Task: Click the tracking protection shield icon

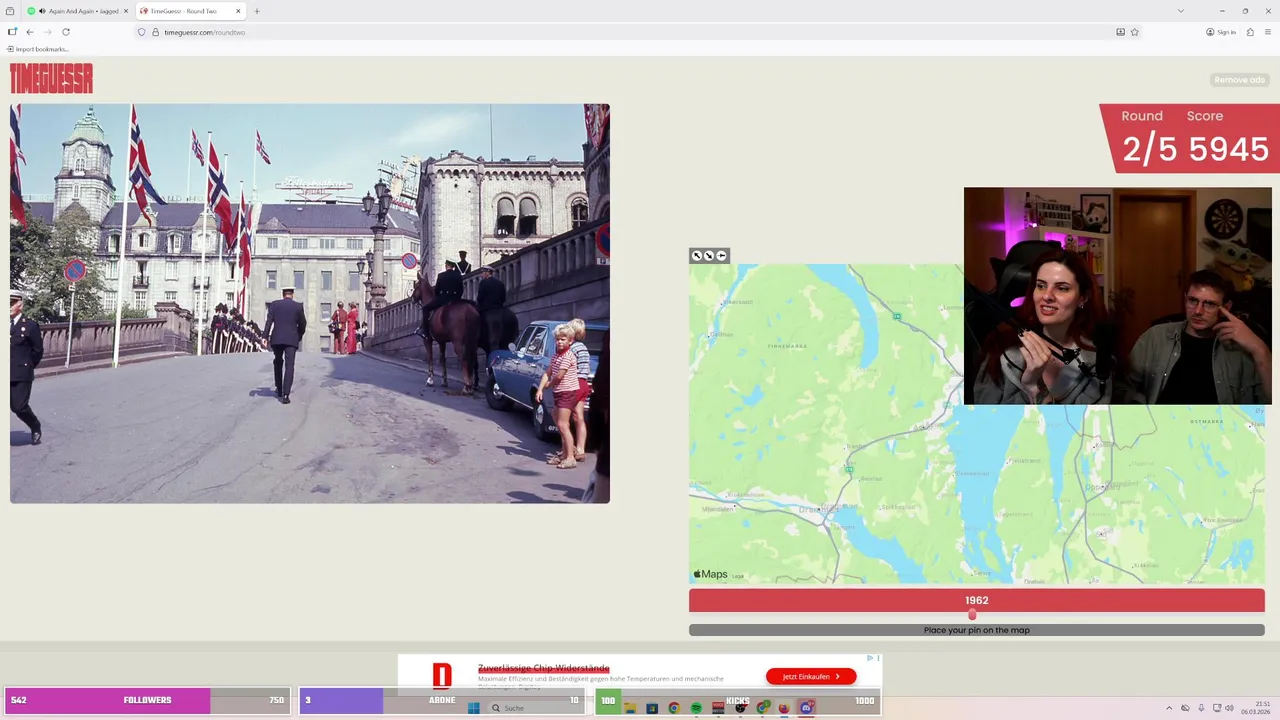Action: (141, 32)
